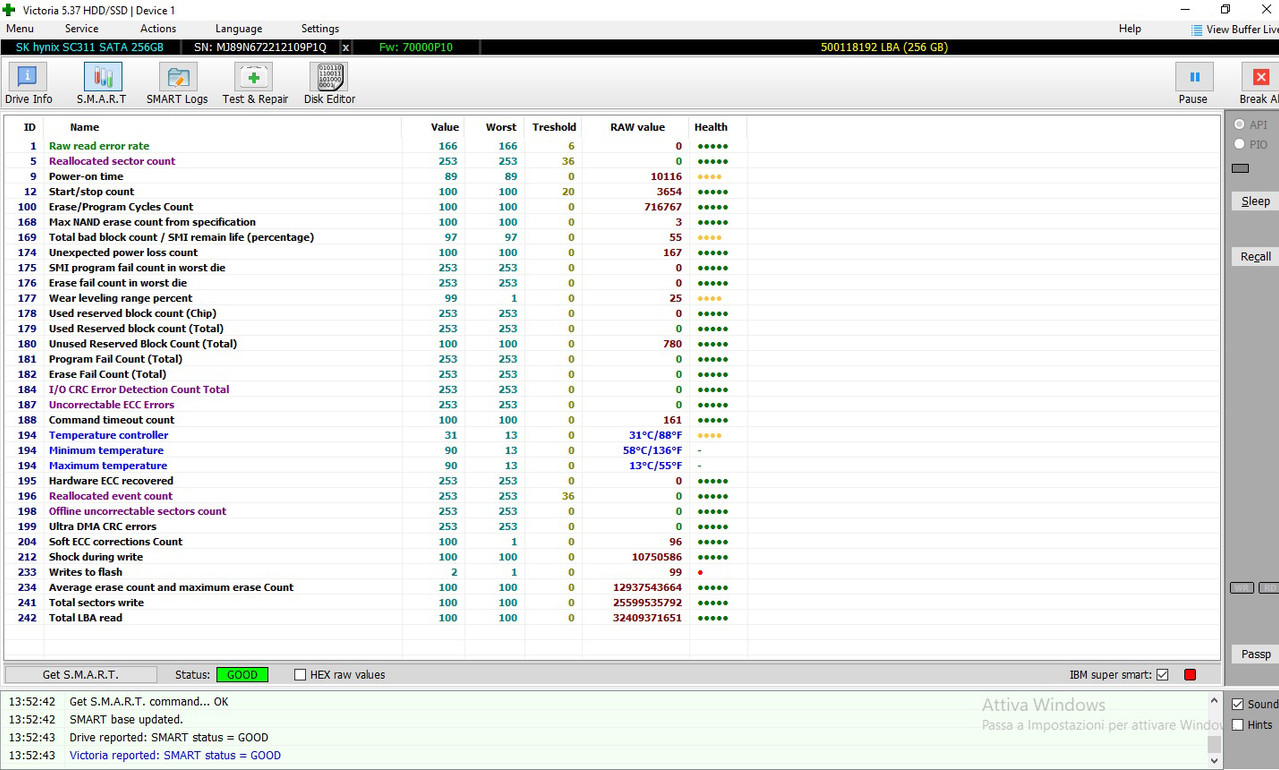Open the Drive Info panel
Viewport: 1279px width, 770px height.
(28, 84)
